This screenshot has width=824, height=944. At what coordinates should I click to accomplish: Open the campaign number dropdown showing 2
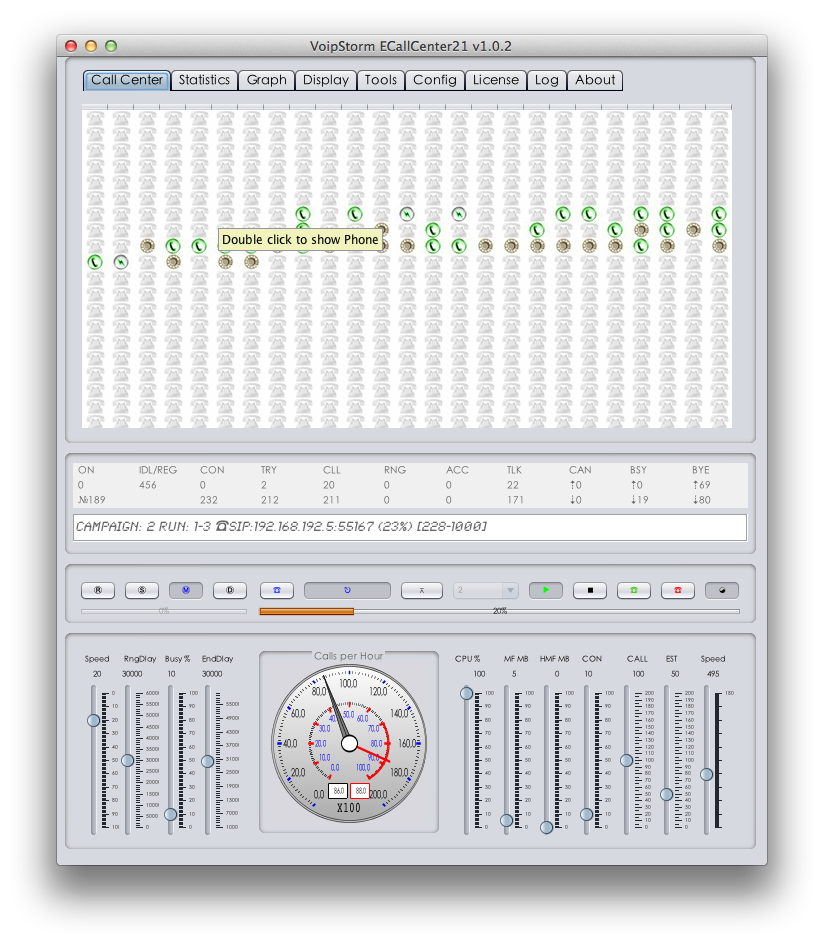[486, 590]
